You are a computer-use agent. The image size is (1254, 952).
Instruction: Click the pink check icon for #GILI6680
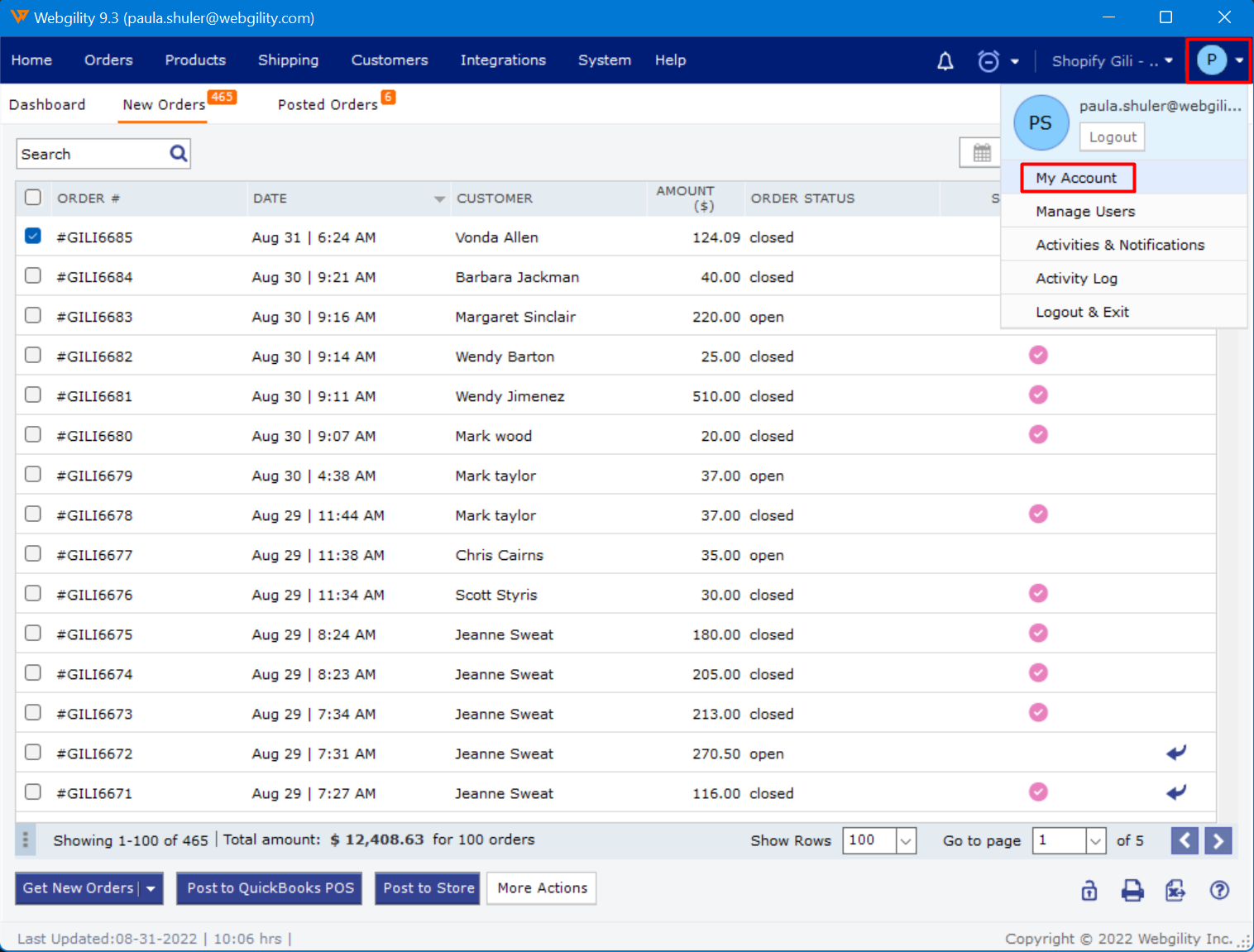[1038, 434]
